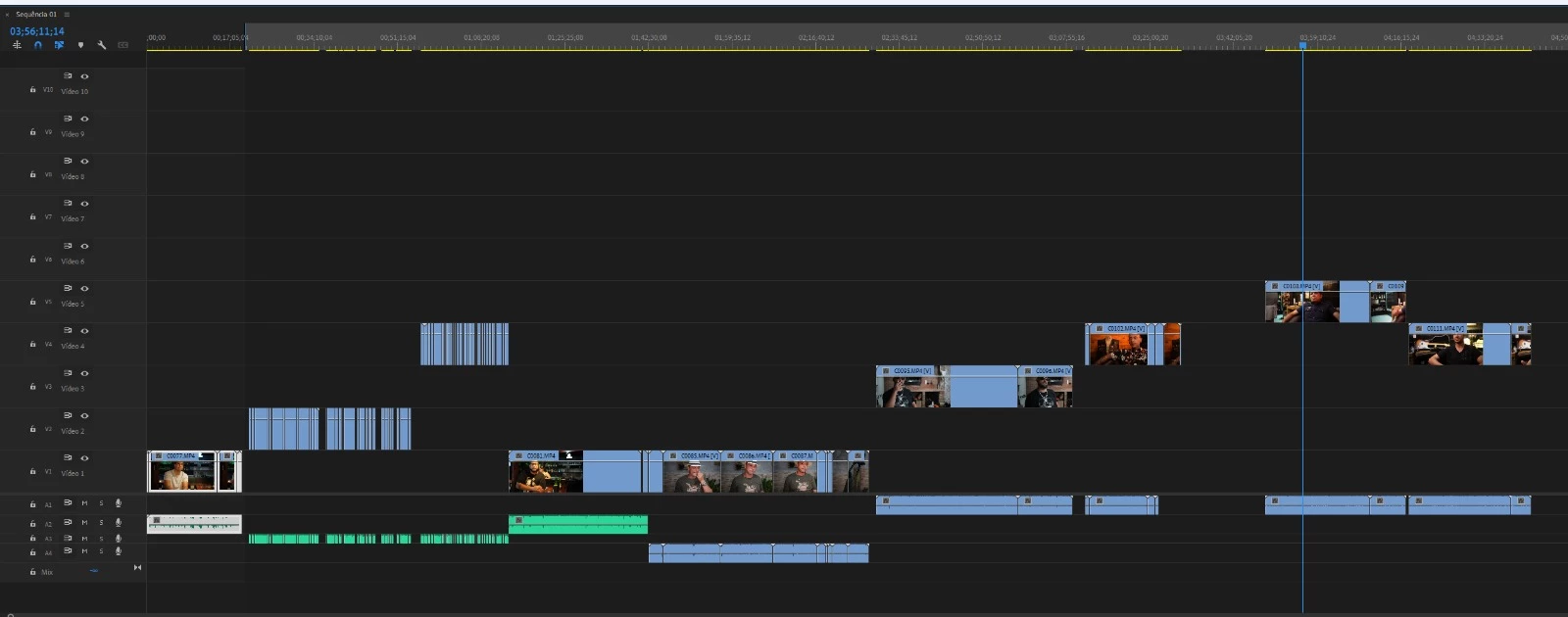This screenshot has width=1568, height=617.
Task: Target the A4 audio track label
Action: (48, 552)
